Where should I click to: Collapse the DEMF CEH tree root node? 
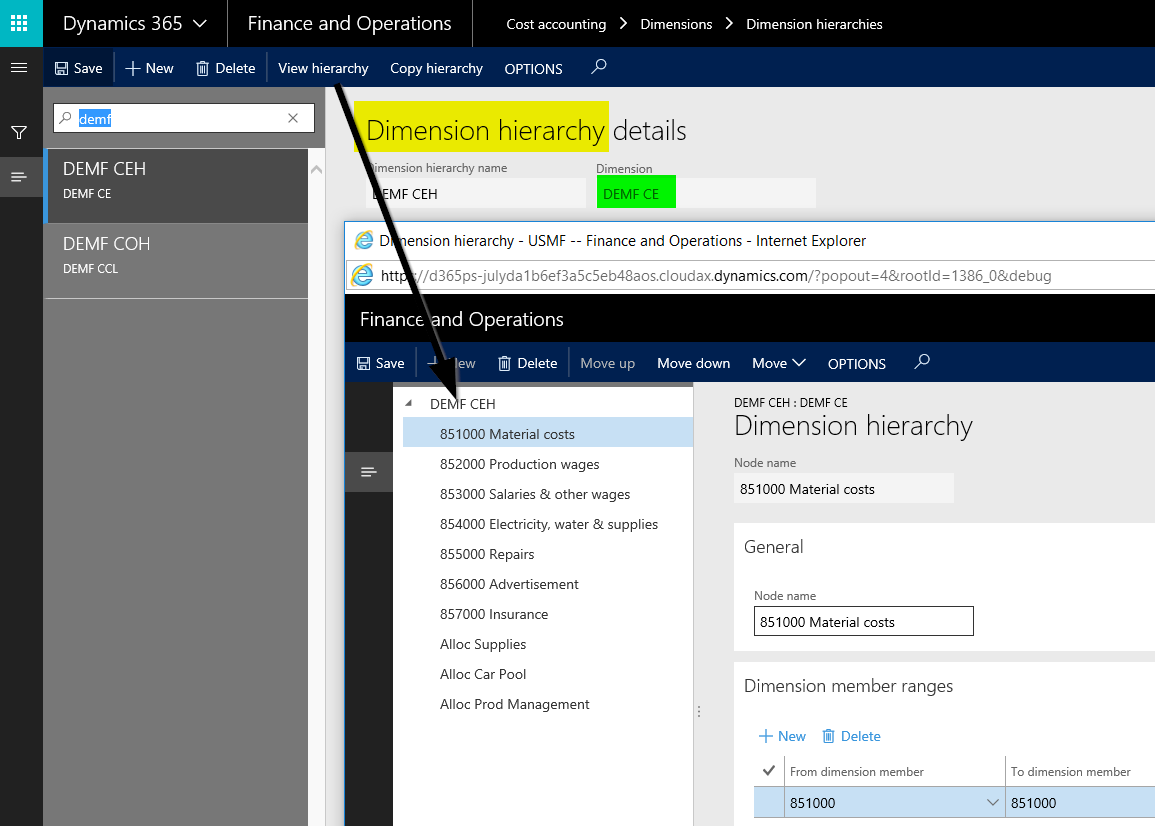click(x=408, y=404)
